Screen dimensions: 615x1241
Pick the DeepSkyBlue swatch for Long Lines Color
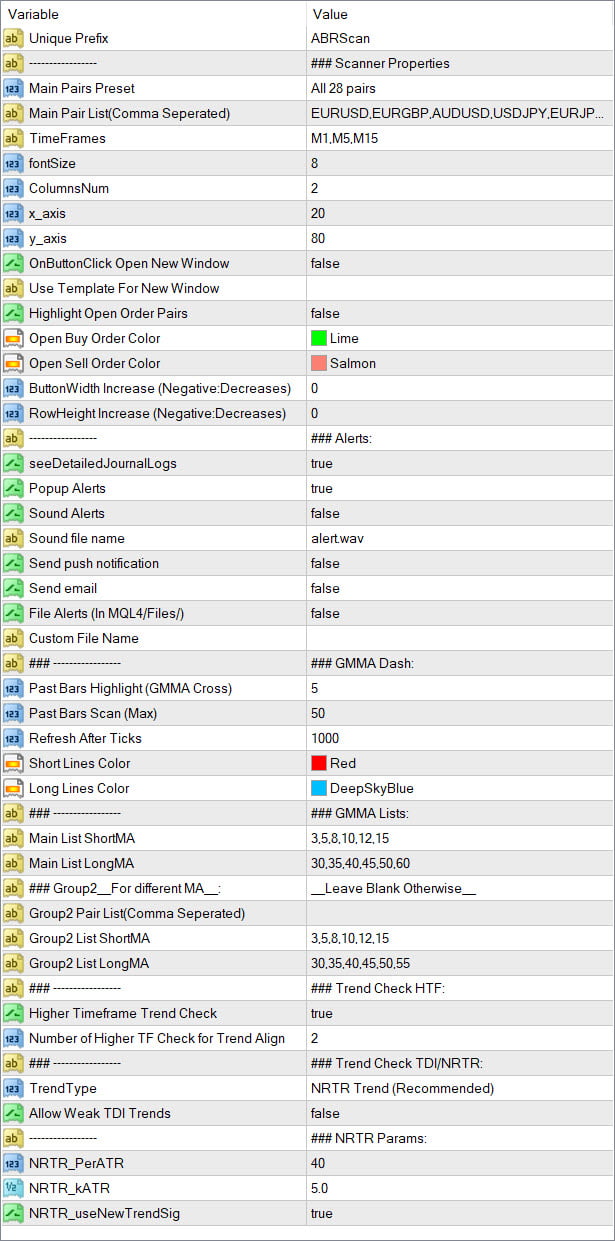pyautogui.click(x=319, y=788)
